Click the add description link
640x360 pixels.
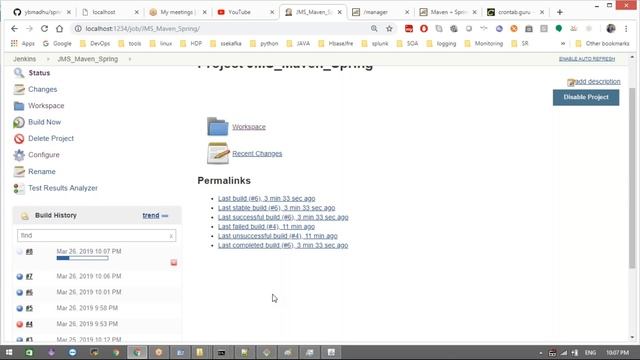point(597,82)
